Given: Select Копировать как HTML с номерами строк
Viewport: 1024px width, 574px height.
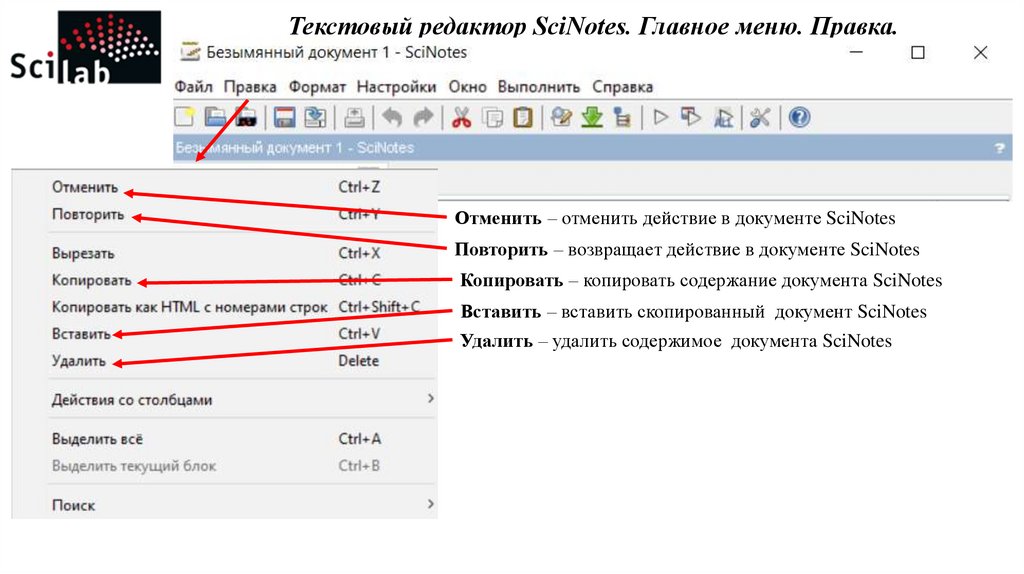Looking at the screenshot, I should coord(224,307).
